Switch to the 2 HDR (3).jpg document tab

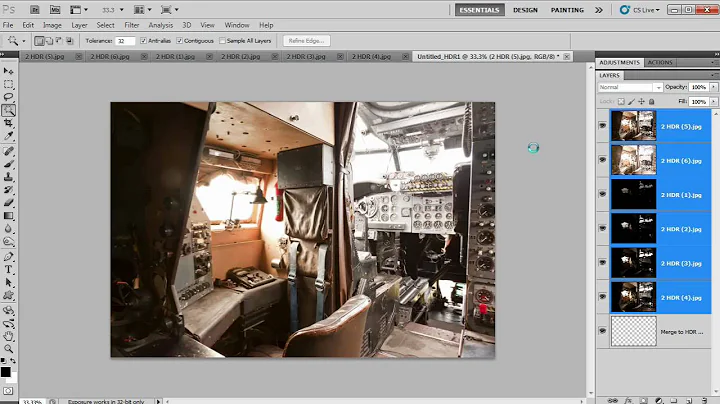coord(306,56)
